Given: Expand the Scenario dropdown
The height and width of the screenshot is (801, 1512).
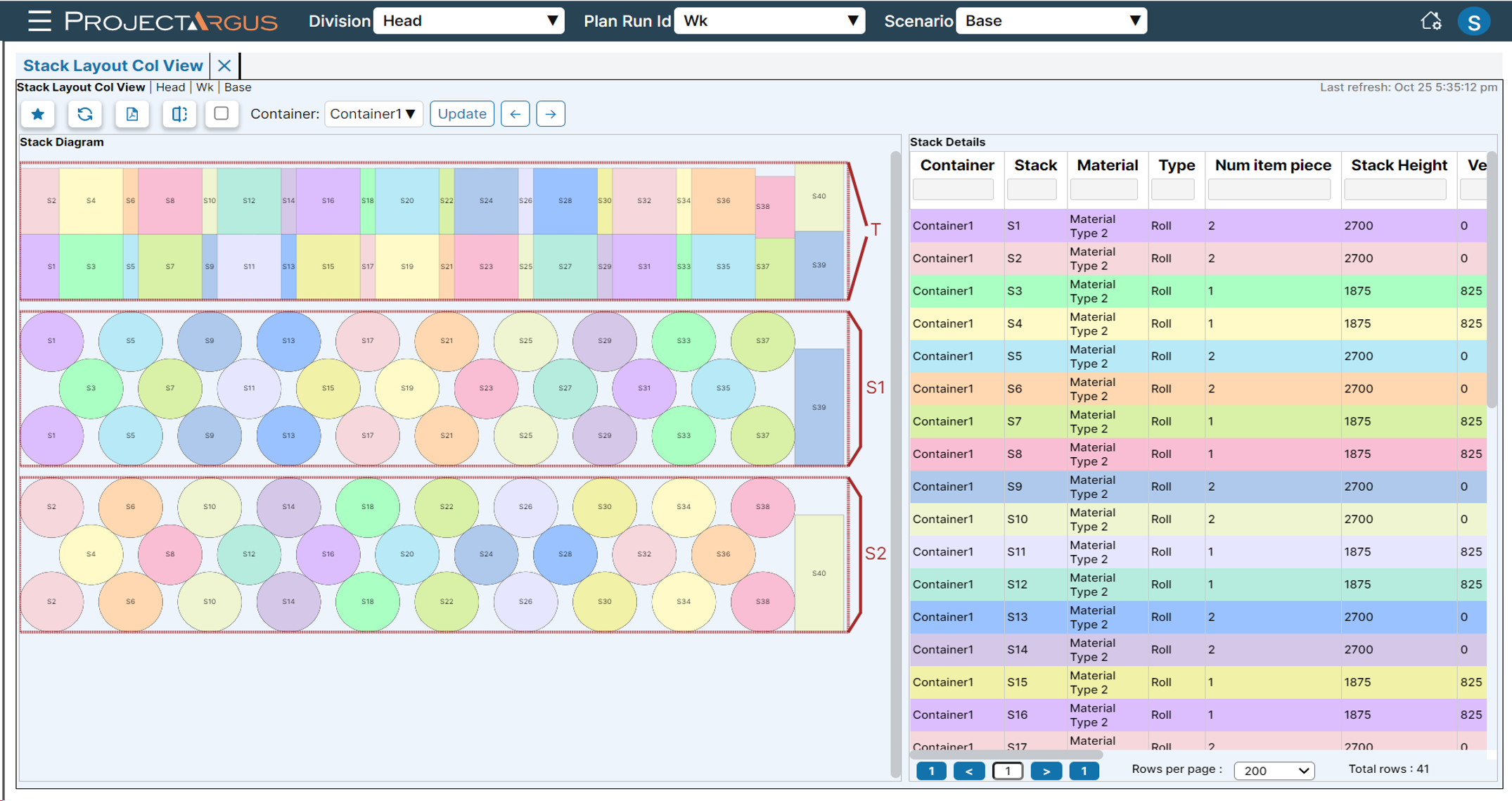Looking at the screenshot, I should point(1051,21).
